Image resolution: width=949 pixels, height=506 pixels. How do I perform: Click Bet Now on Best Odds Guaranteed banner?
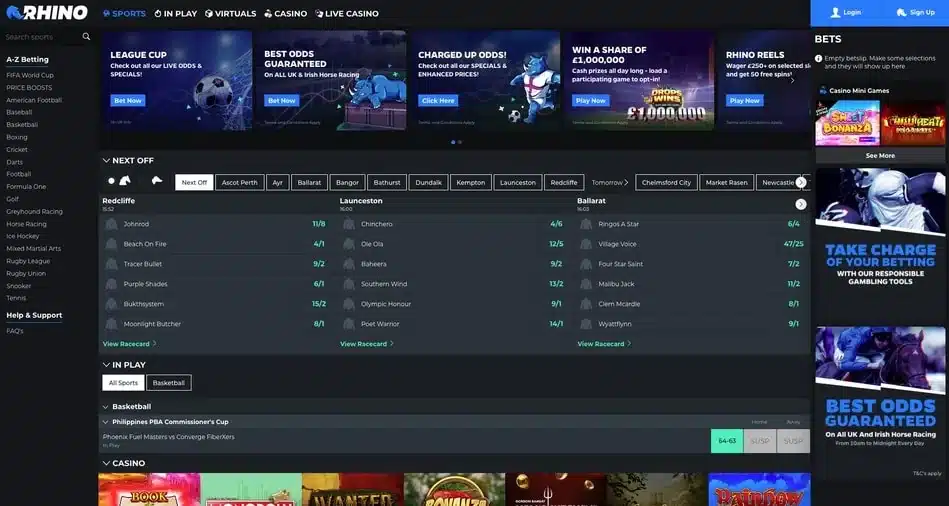281,100
